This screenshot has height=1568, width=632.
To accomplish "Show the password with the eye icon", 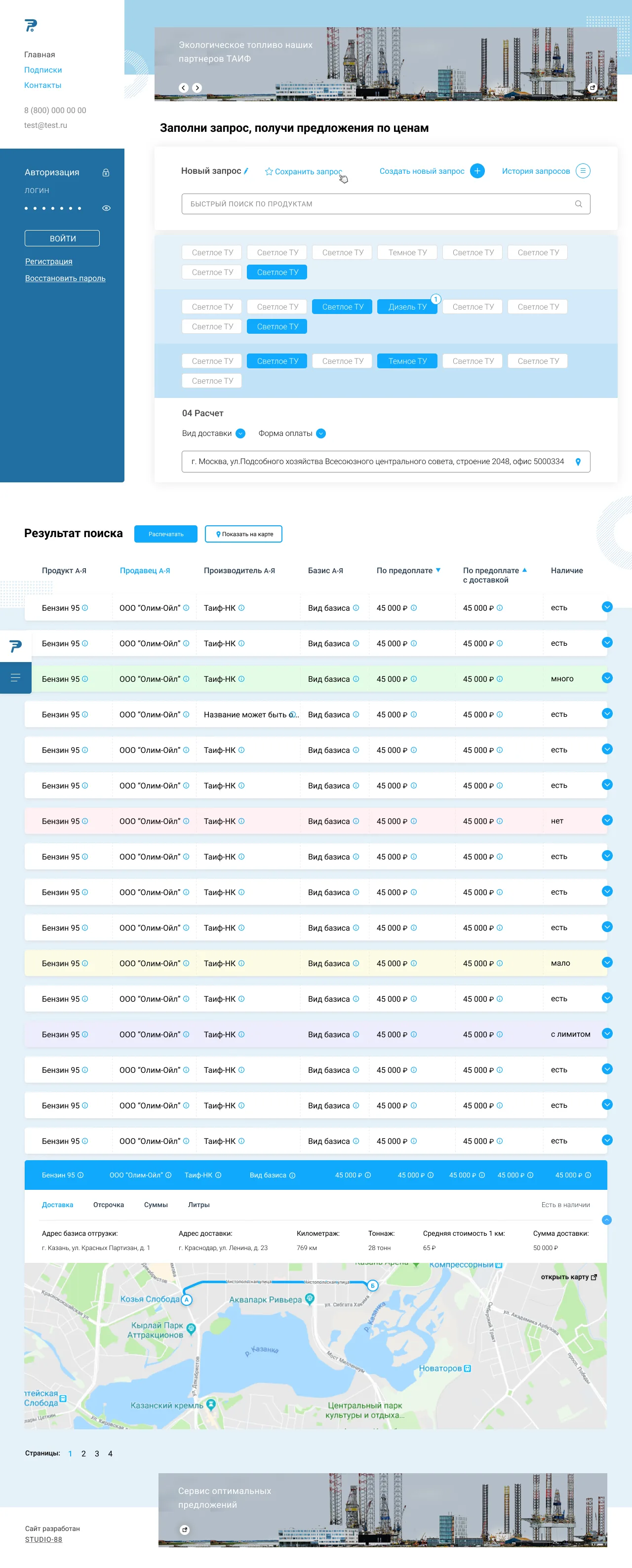I will [107, 208].
